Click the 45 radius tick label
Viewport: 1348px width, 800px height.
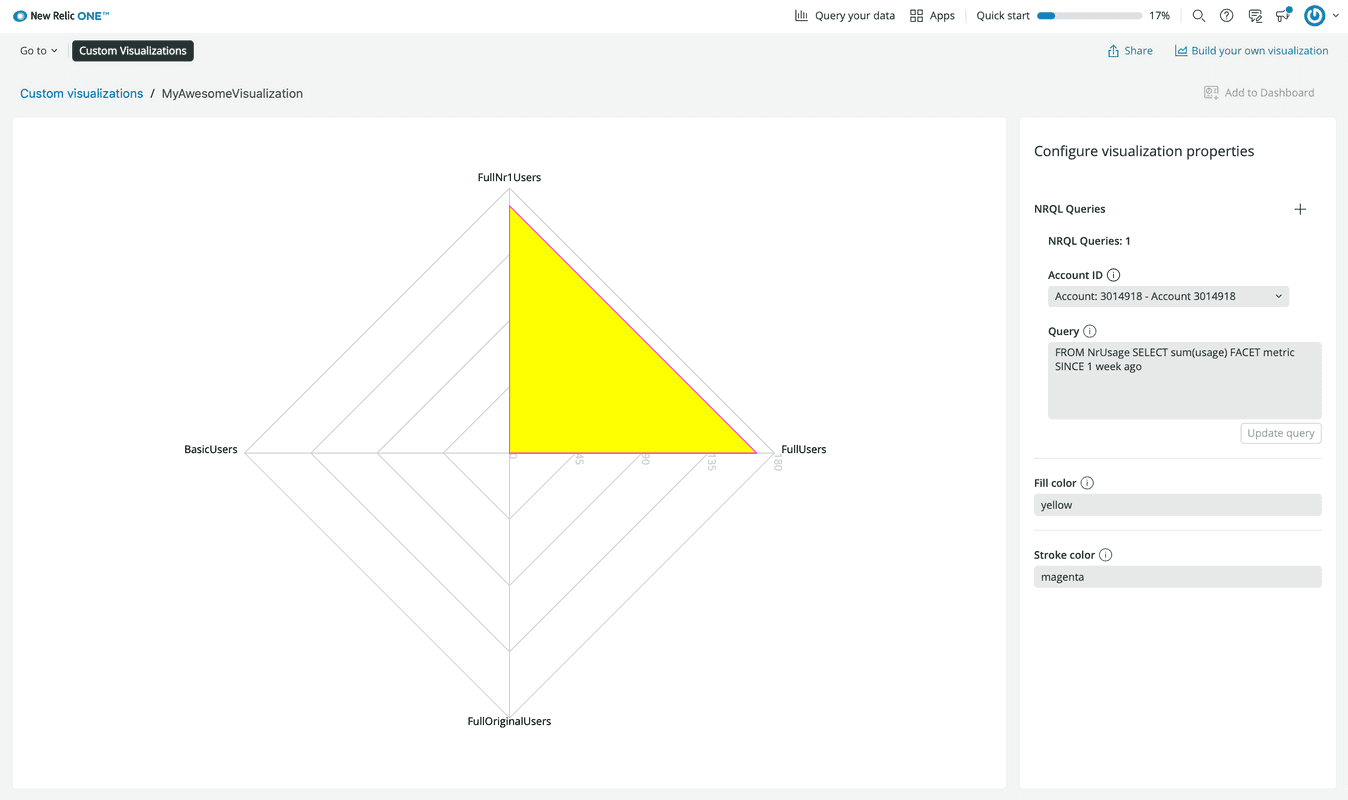[x=579, y=459]
